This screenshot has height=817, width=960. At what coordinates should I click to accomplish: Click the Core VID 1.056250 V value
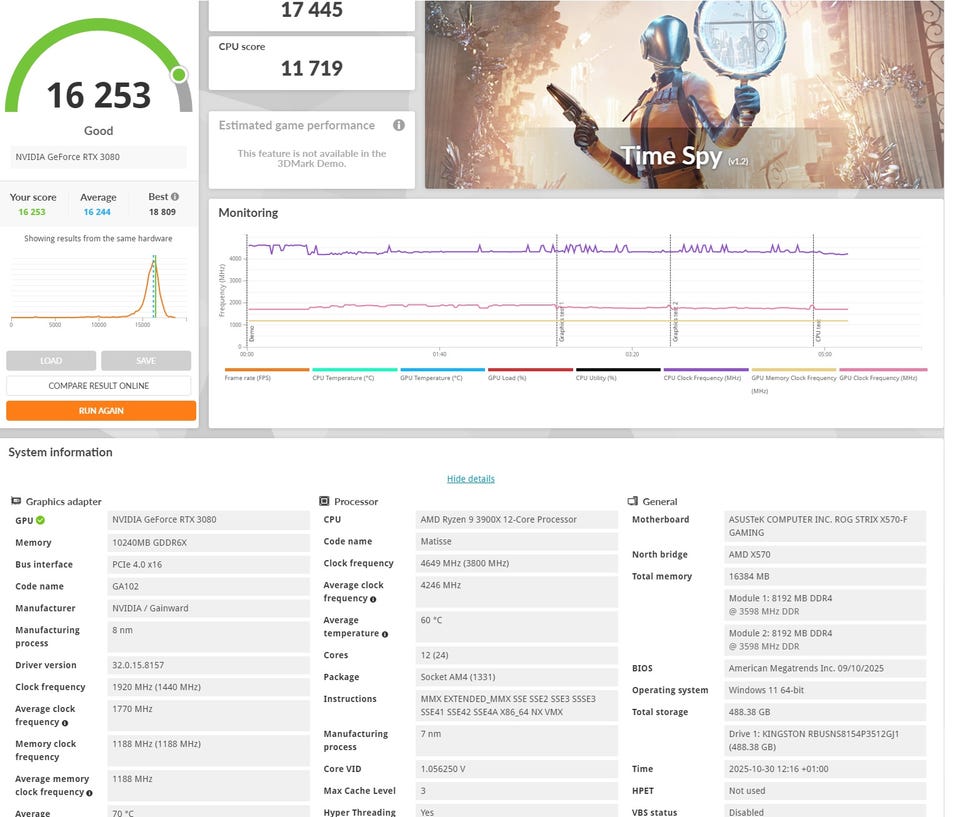(517, 769)
